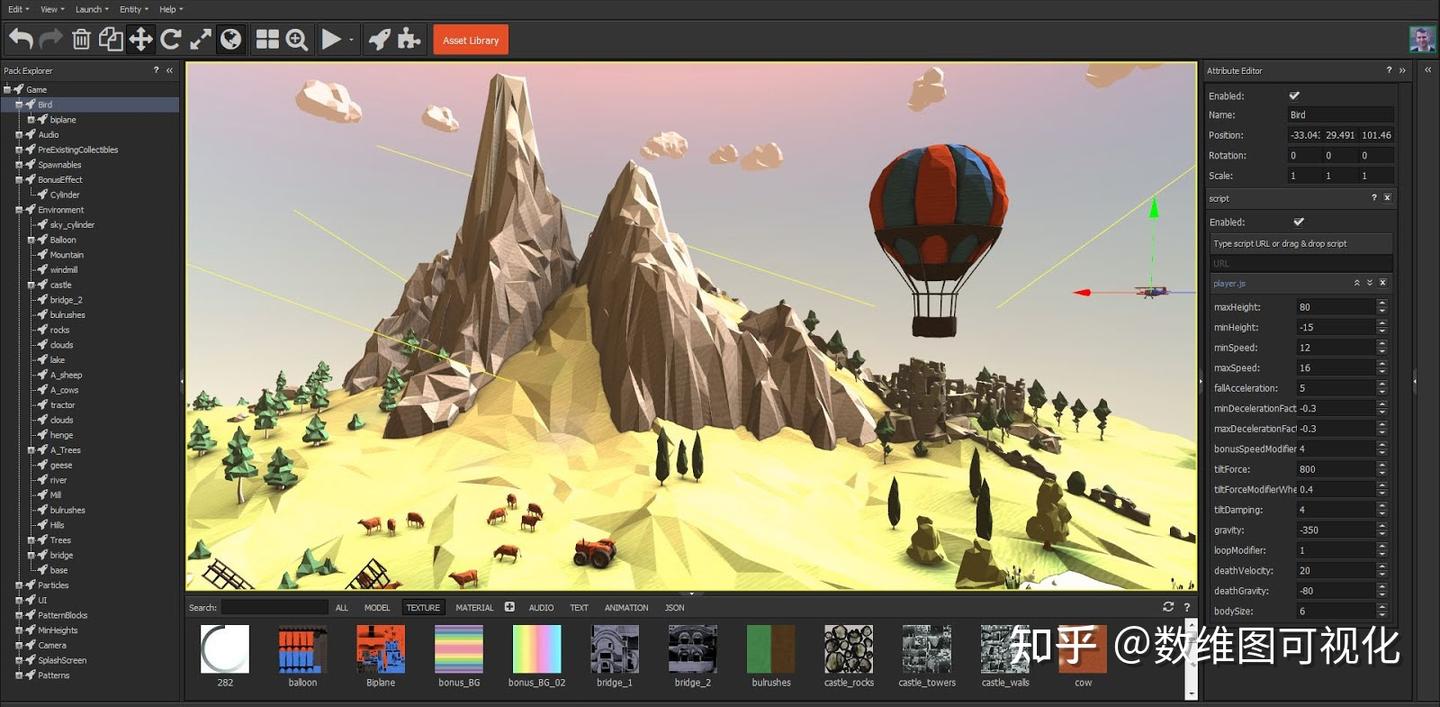This screenshot has width=1440, height=707.
Task: Click the Undo arrow icon
Action: point(20,39)
